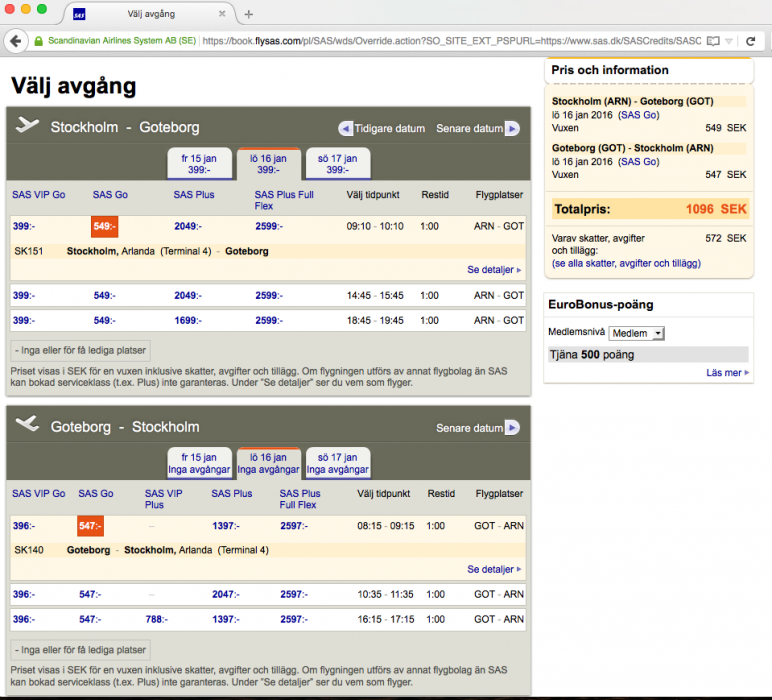The width and height of the screenshot is (772, 700).
Task: Click Tjäna 500 poäng text
Action: point(592,355)
